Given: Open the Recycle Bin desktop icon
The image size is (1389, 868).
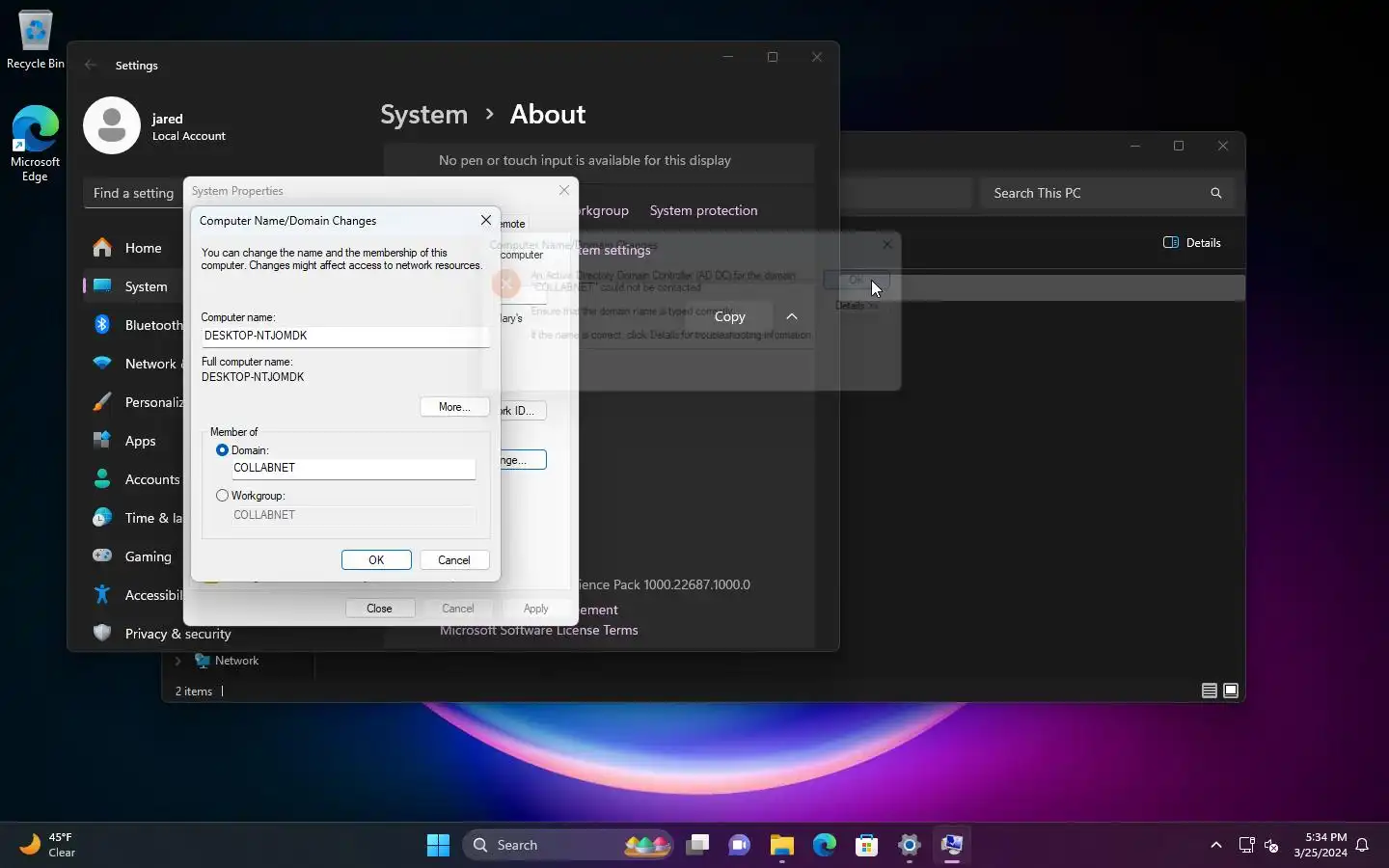Looking at the screenshot, I should 36,40.
